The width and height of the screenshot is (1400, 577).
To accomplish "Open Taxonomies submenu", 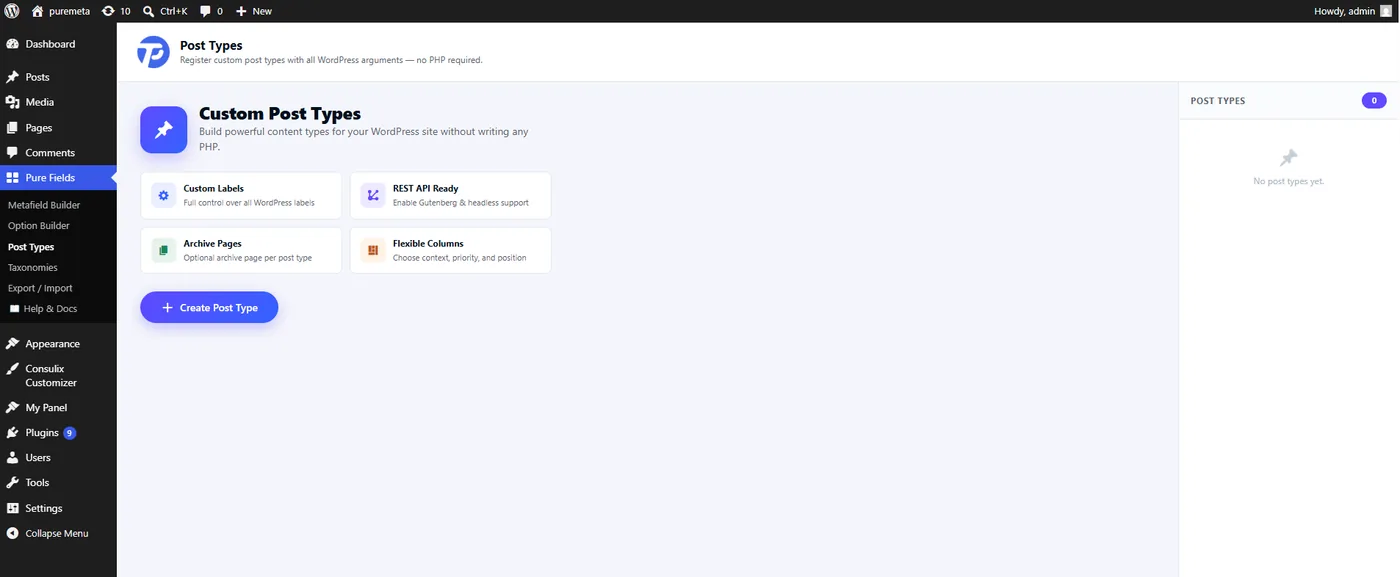I will click(x=33, y=268).
